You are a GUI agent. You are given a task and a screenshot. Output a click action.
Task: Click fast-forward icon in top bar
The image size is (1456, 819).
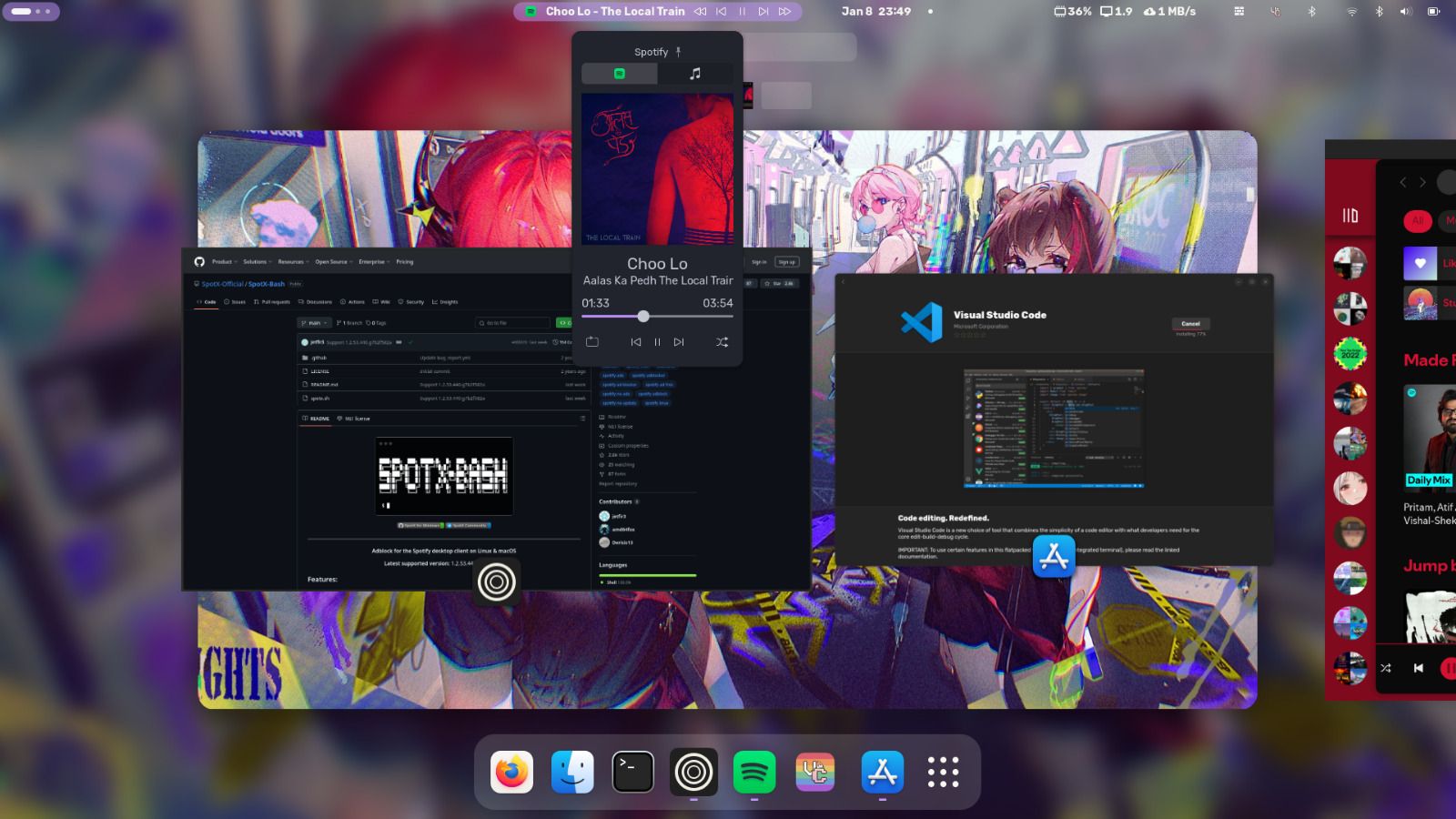[784, 12]
